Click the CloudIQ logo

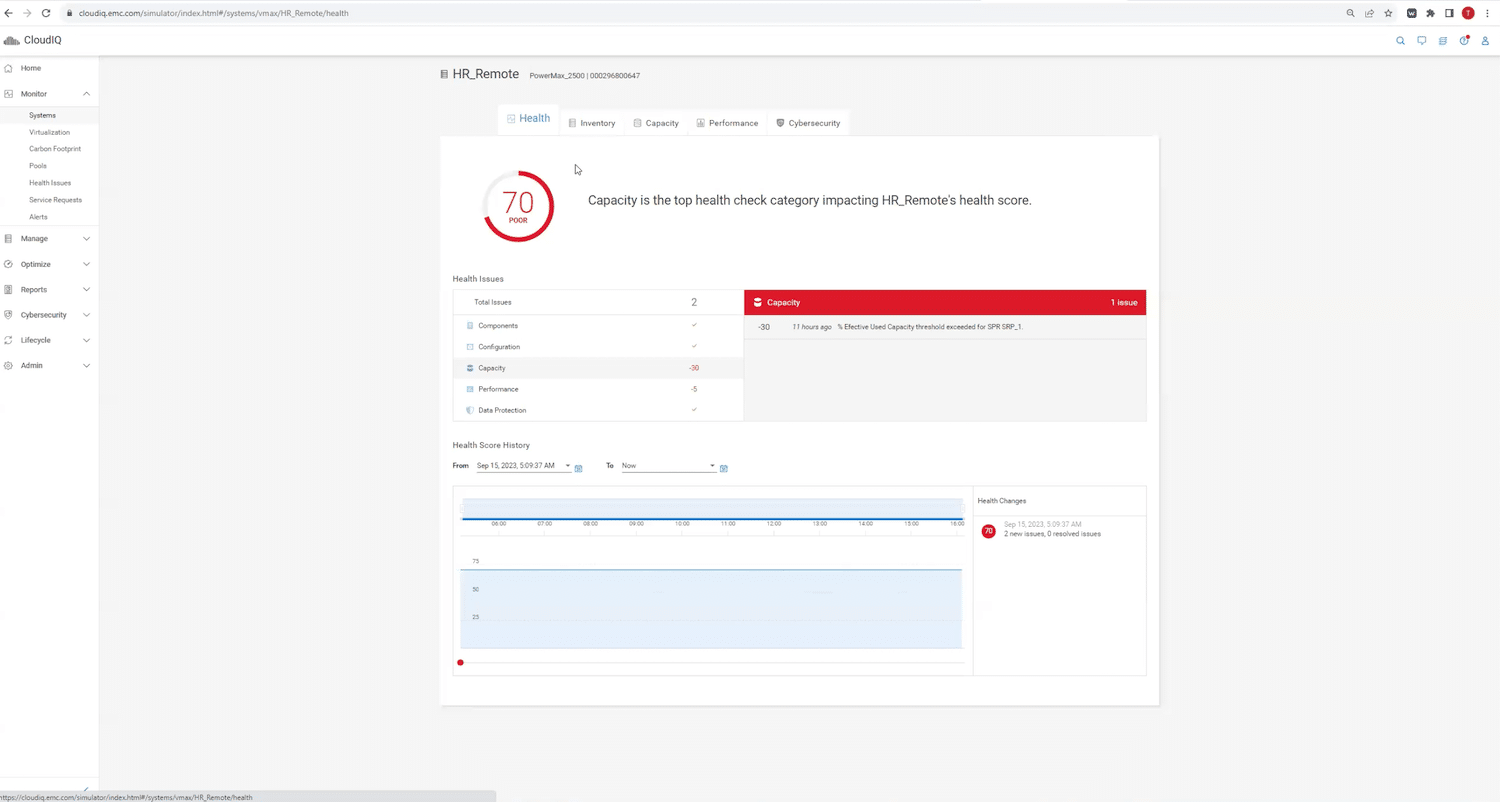click(33, 40)
